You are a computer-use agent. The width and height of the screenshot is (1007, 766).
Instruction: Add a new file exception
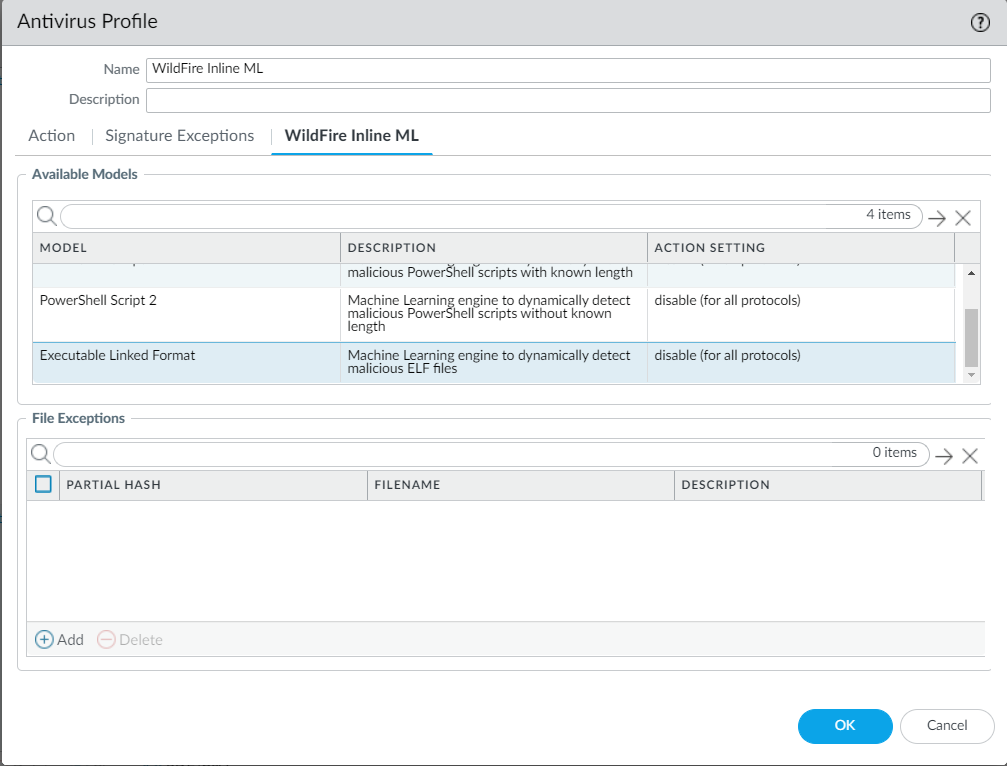click(60, 640)
